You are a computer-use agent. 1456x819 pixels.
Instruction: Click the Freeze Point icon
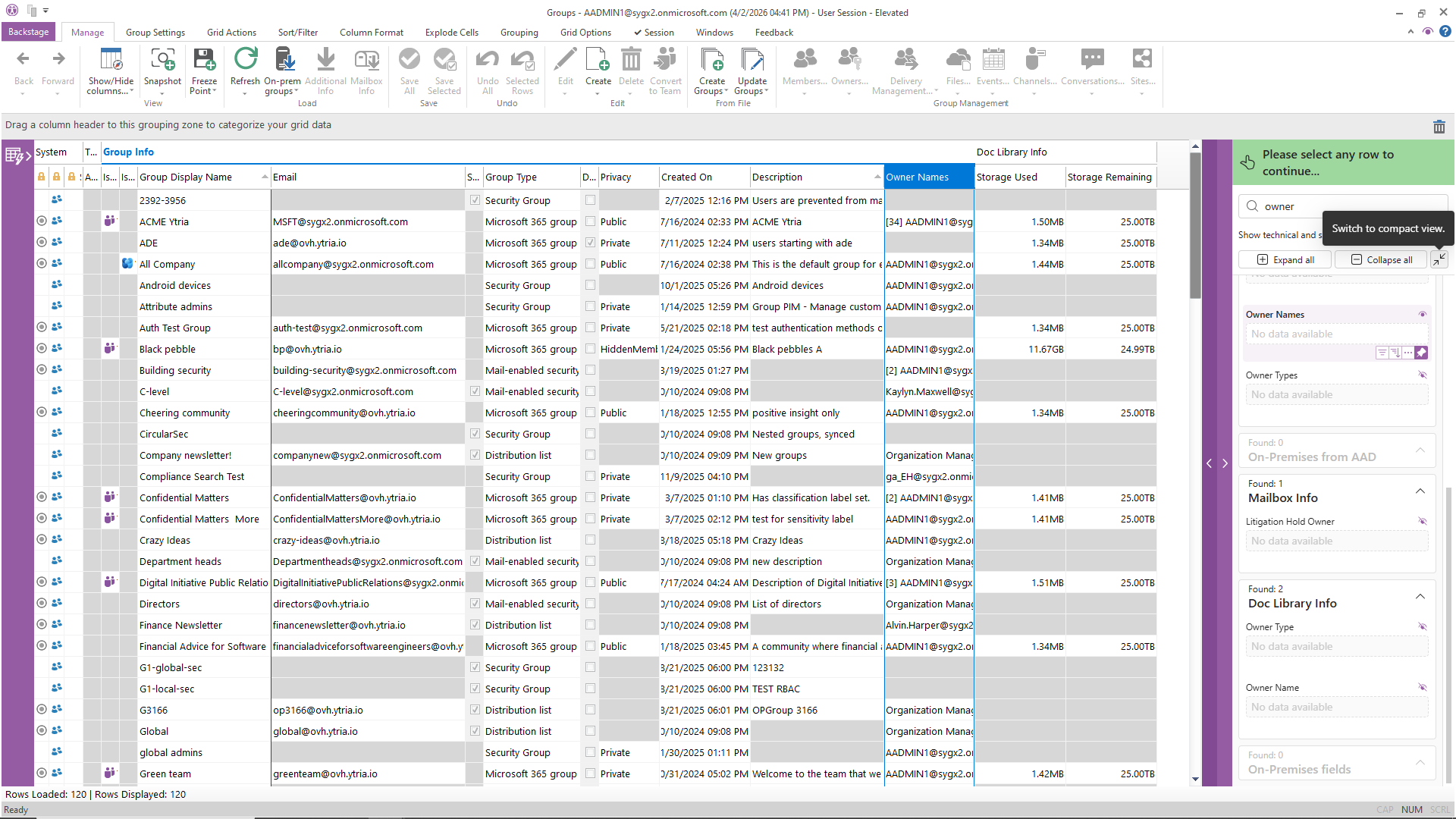(204, 59)
